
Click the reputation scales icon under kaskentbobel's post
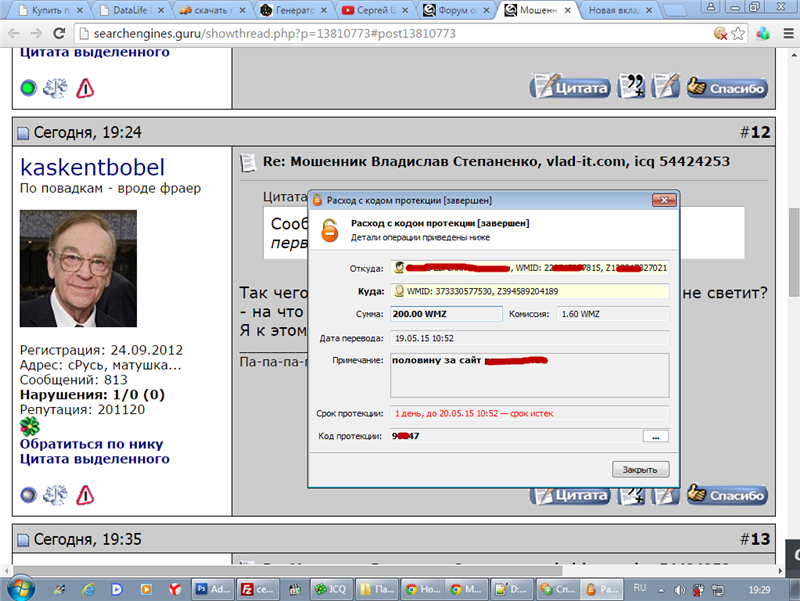pos(55,495)
